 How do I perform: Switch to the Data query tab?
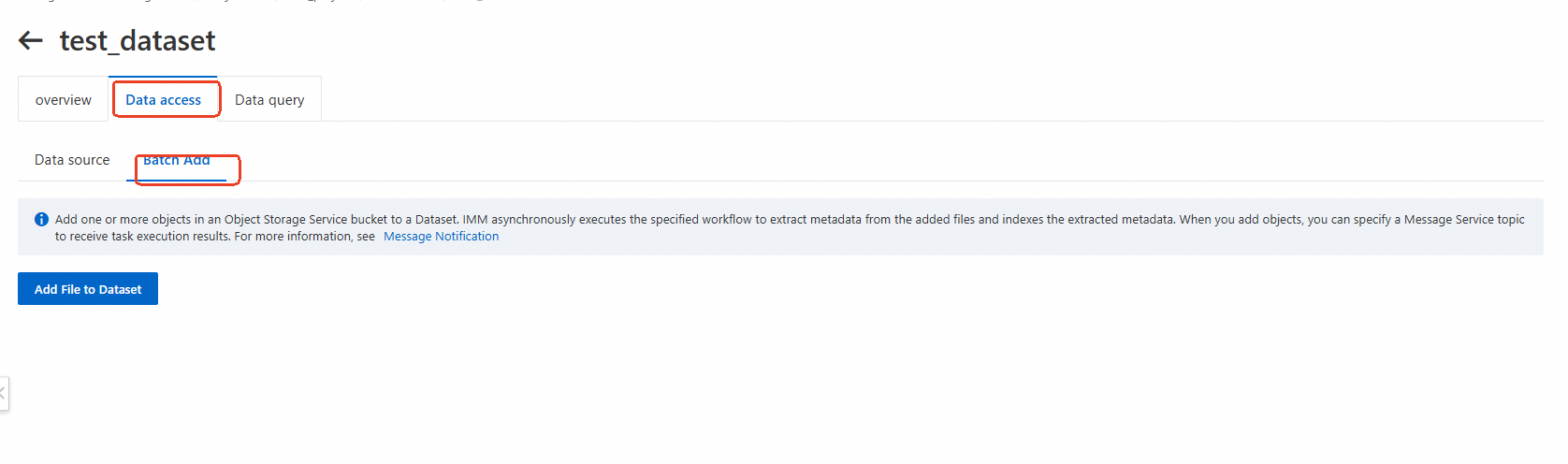click(269, 100)
